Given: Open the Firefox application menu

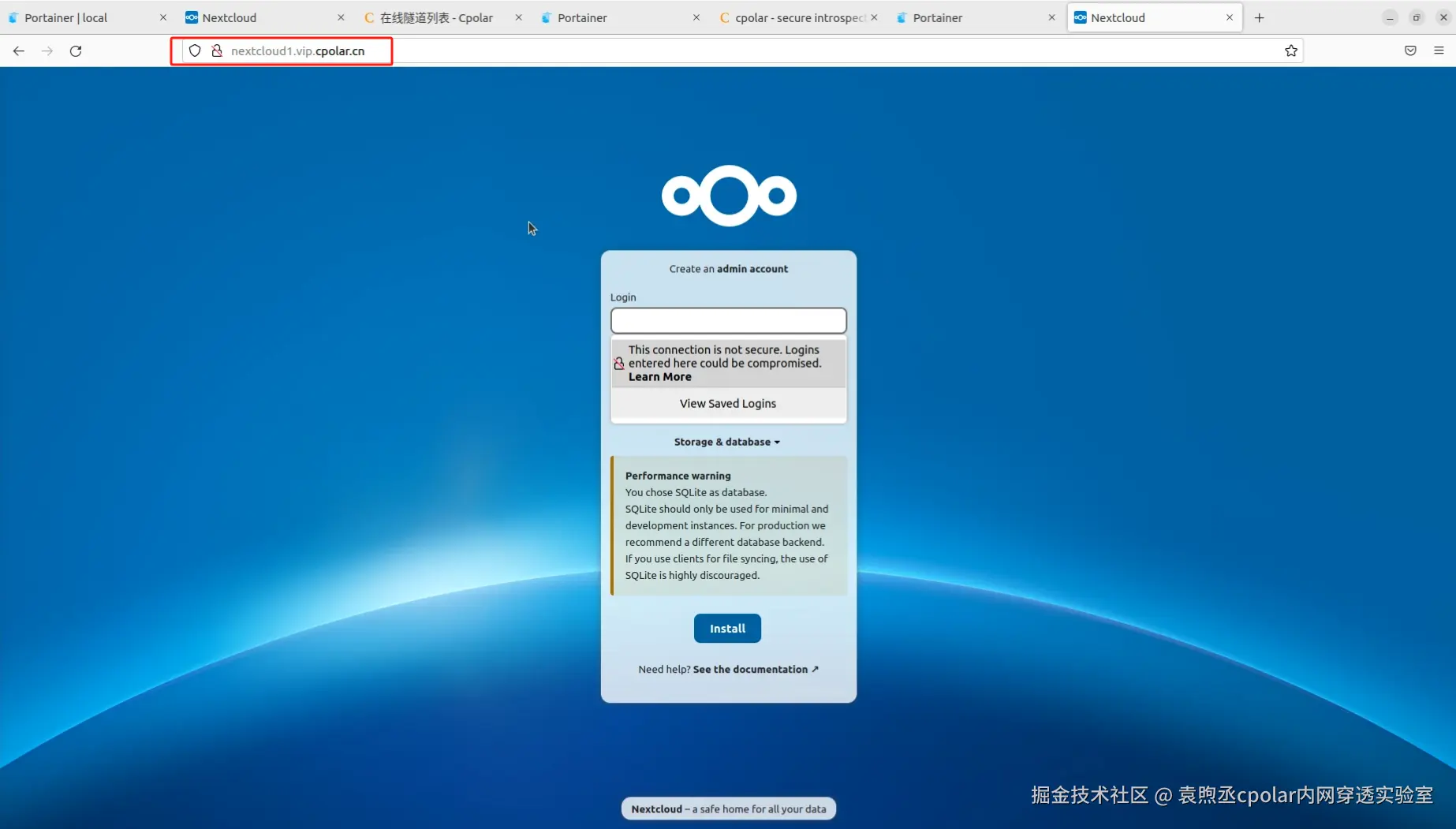Looking at the screenshot, I should (x=1439, y=50).
